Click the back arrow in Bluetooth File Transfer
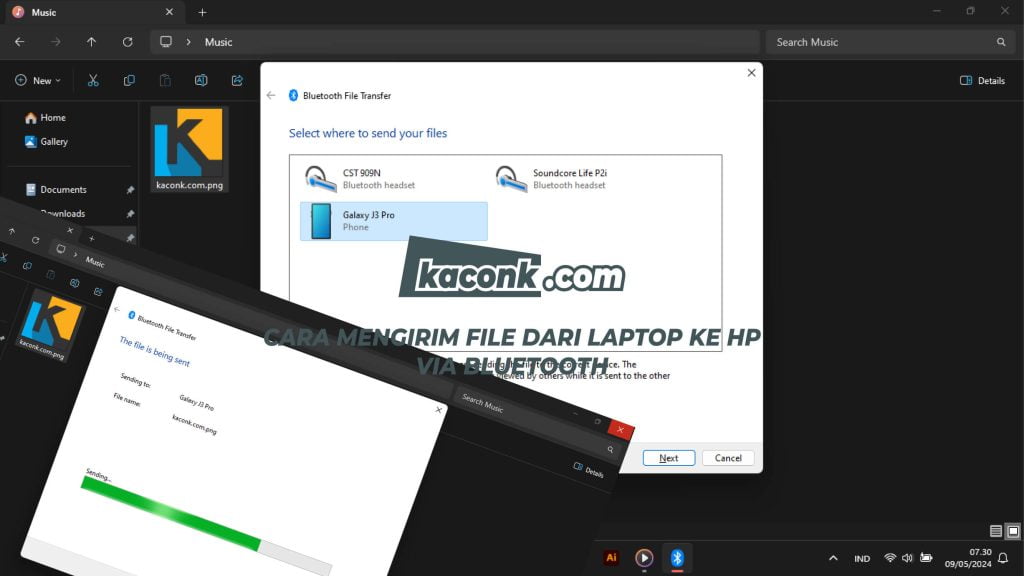 [x=271, y=95]
